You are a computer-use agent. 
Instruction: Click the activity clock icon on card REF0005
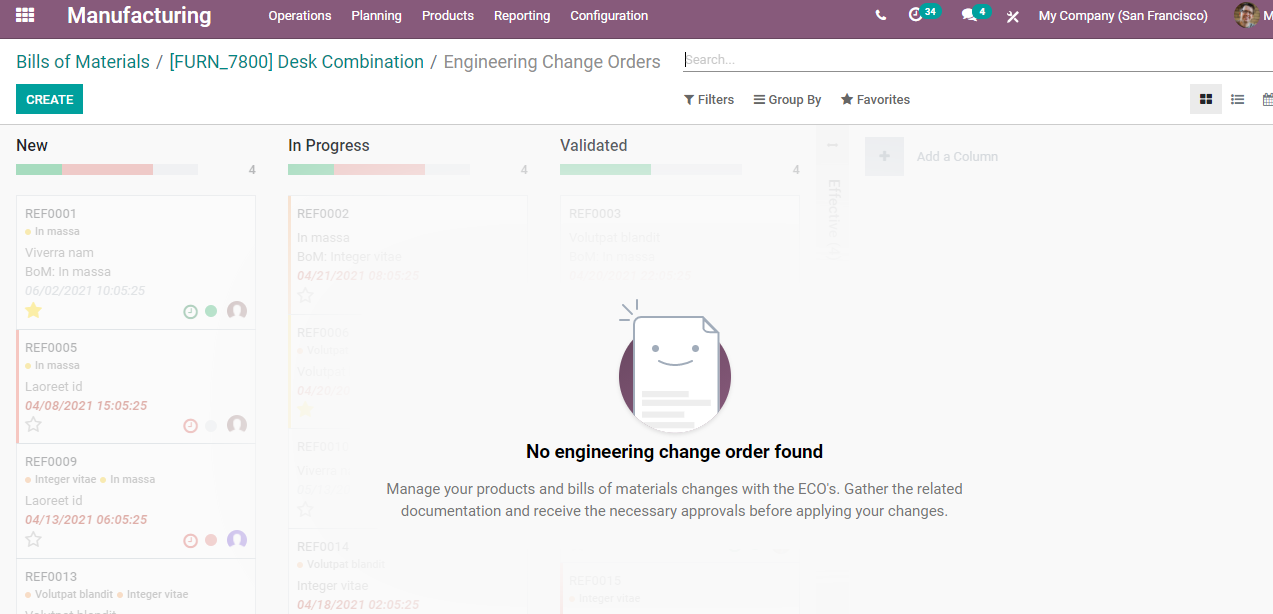[x=190, y=425]
